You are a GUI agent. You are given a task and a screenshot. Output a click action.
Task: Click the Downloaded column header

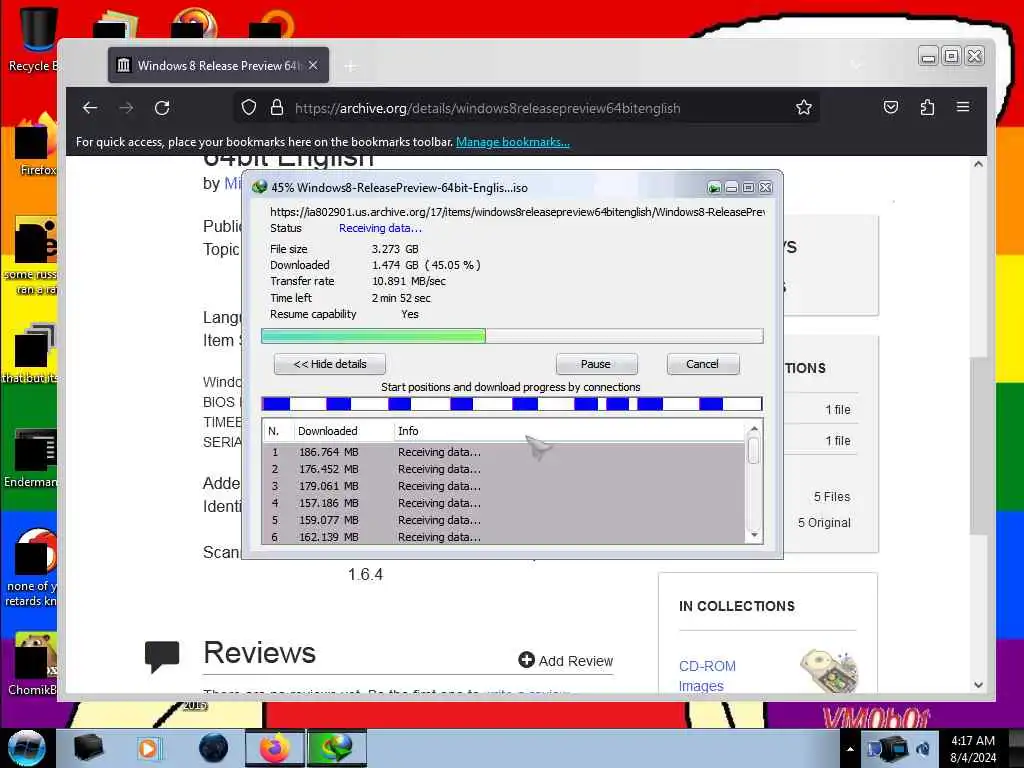coord(342,431)
